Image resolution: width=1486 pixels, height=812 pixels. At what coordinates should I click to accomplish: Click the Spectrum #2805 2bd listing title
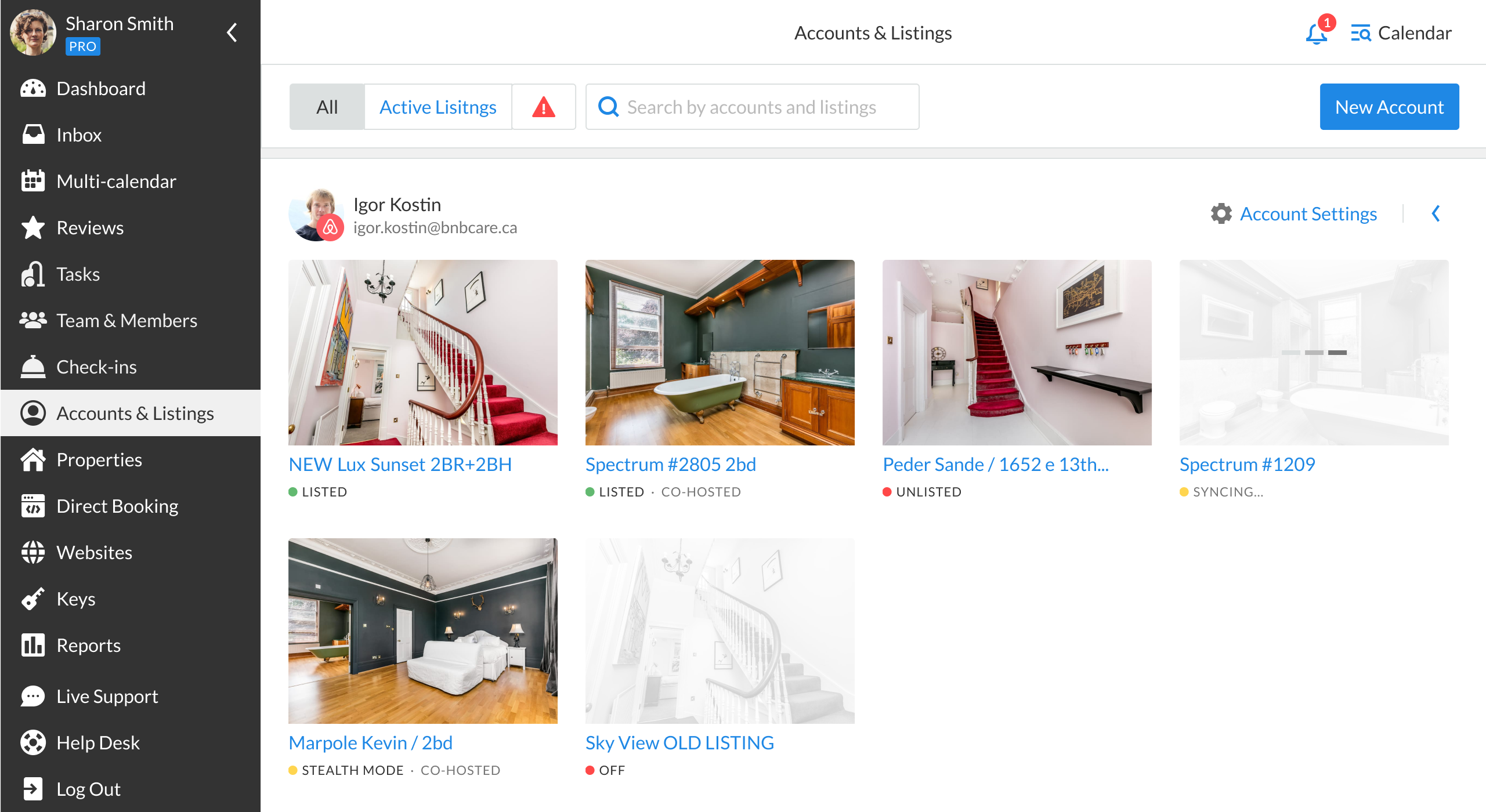tap(670, 465)
